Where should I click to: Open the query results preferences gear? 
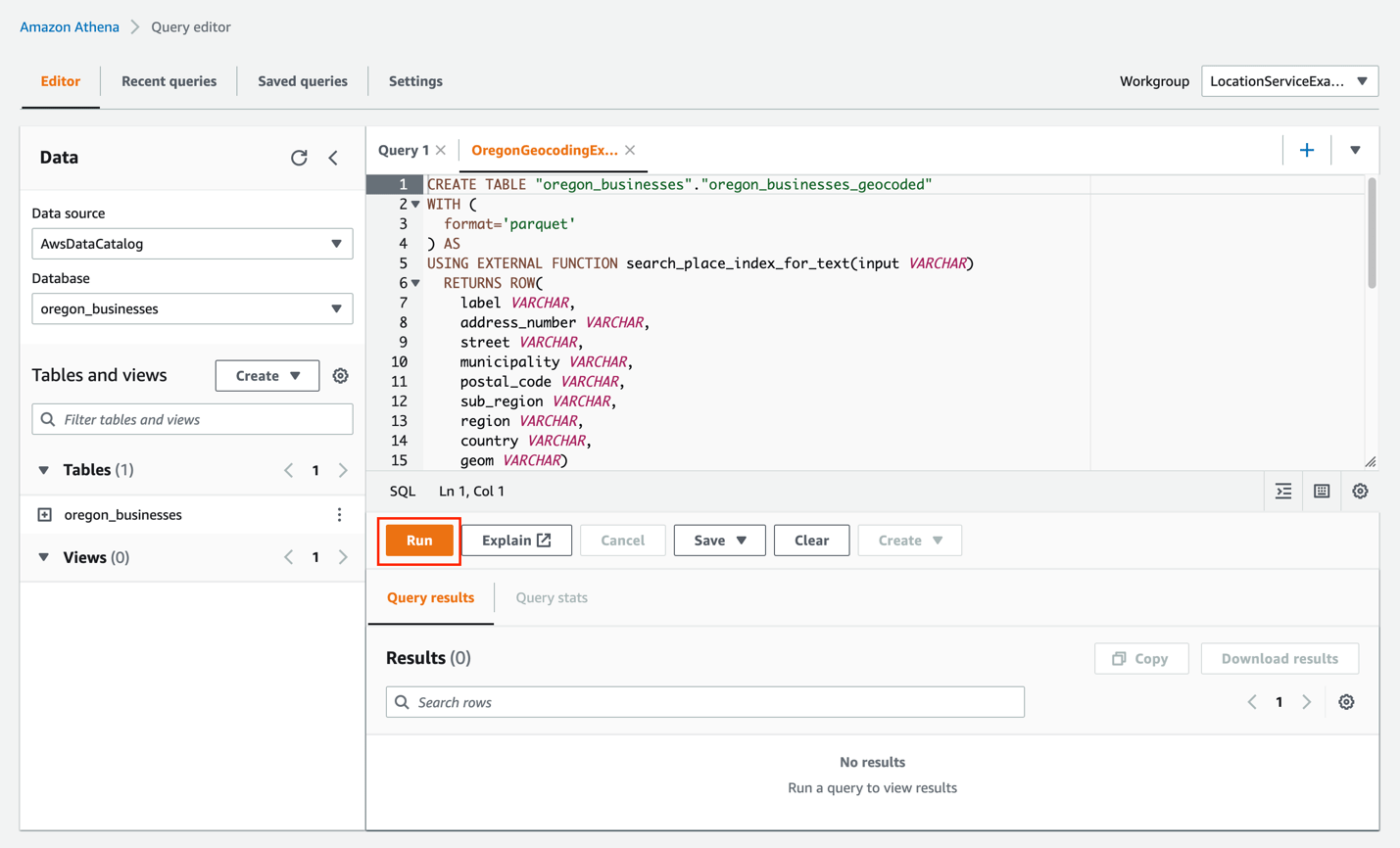coord(1346,702)
